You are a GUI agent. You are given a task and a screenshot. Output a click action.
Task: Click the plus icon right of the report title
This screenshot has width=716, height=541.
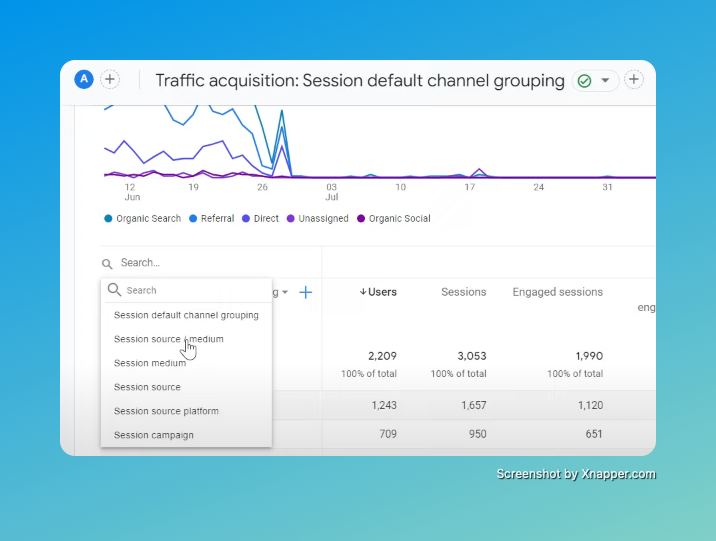click(634, 80)
